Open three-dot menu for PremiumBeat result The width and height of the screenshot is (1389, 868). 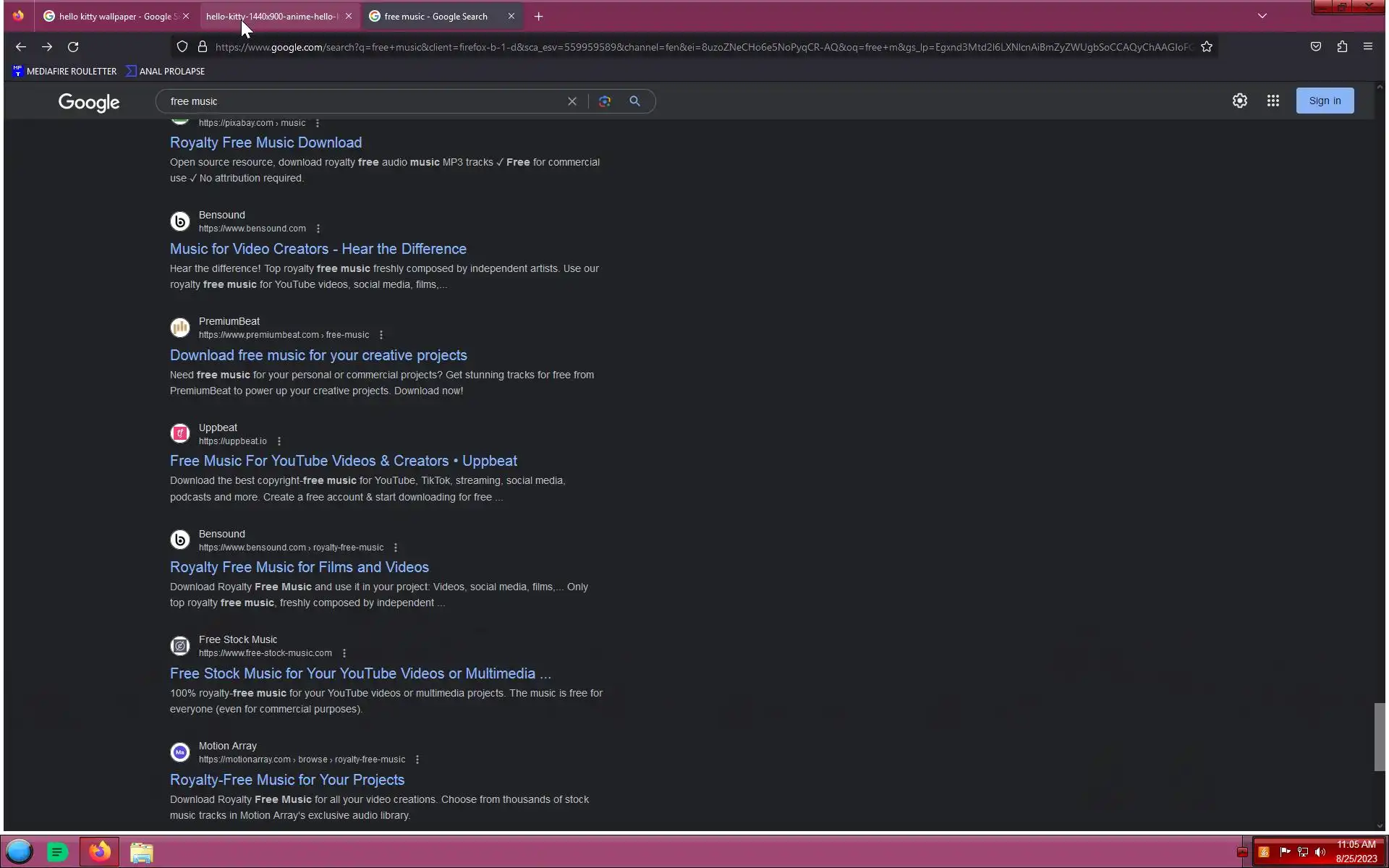pos(381,335)
